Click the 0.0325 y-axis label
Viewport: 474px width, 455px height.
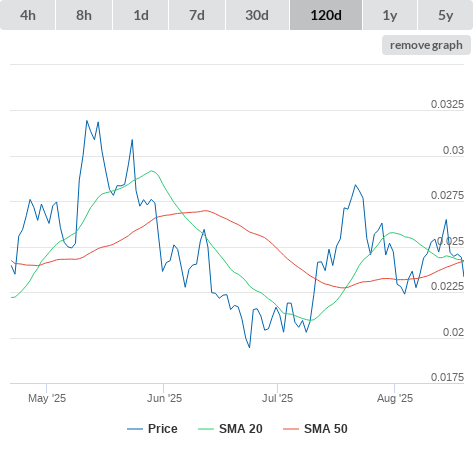coord(447,104)
